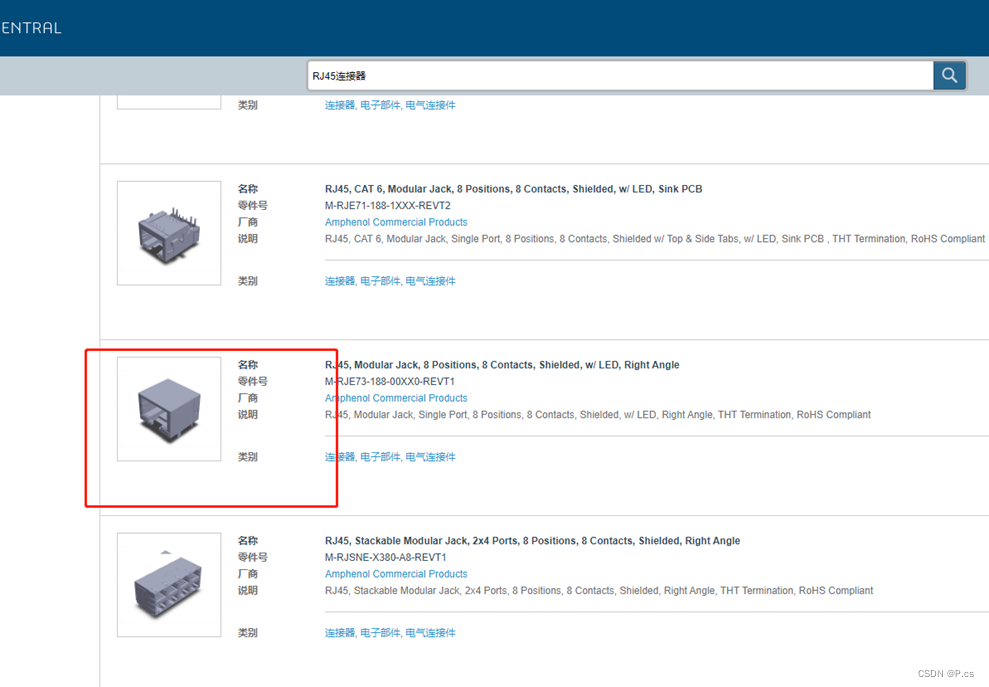Open 连接器 category for M-RJE71-188-1XXX-REVT2

[x=340, y=281]
